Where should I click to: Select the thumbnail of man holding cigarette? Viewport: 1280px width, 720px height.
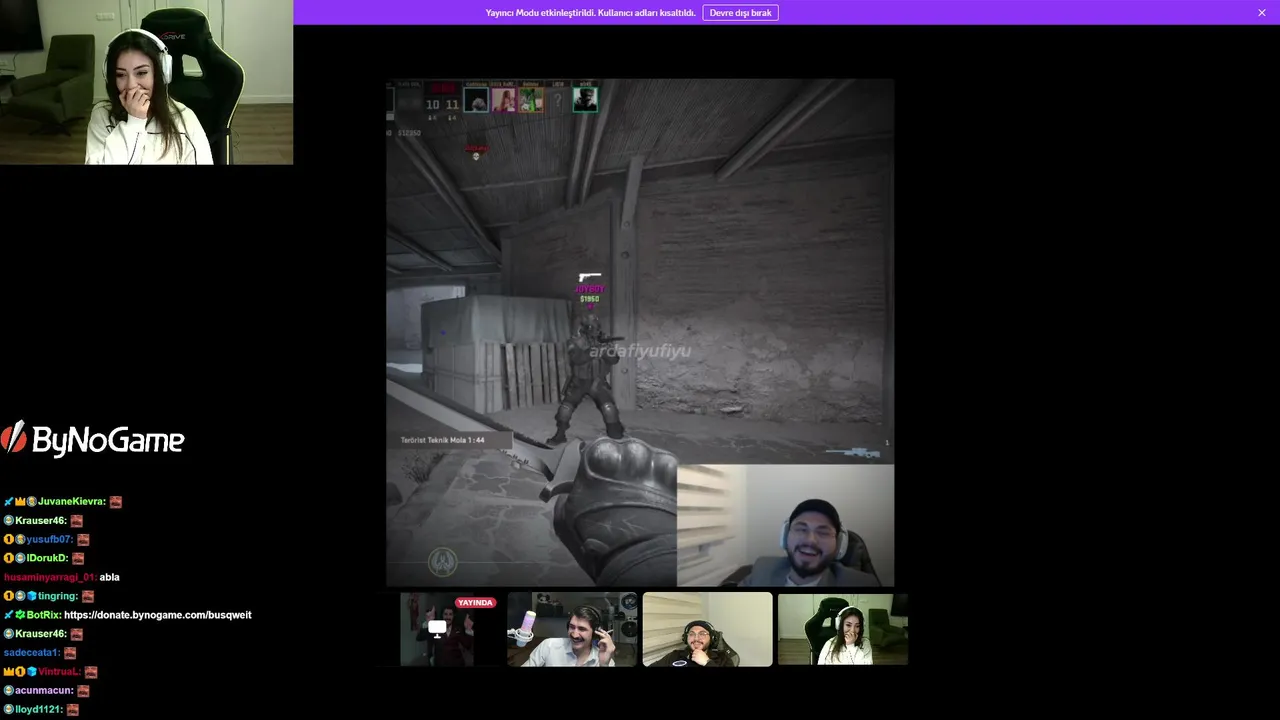coord(572,629)
